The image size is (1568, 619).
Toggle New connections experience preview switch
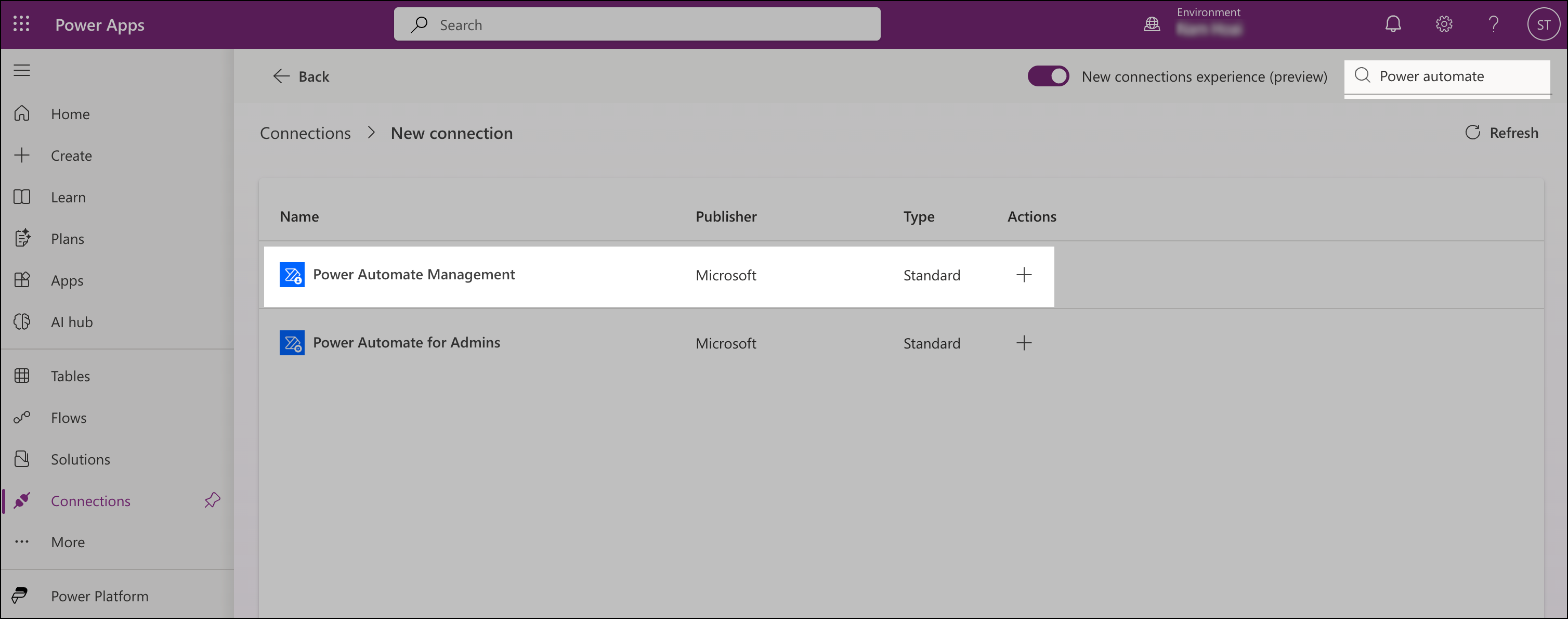(x=1048, y=76)
